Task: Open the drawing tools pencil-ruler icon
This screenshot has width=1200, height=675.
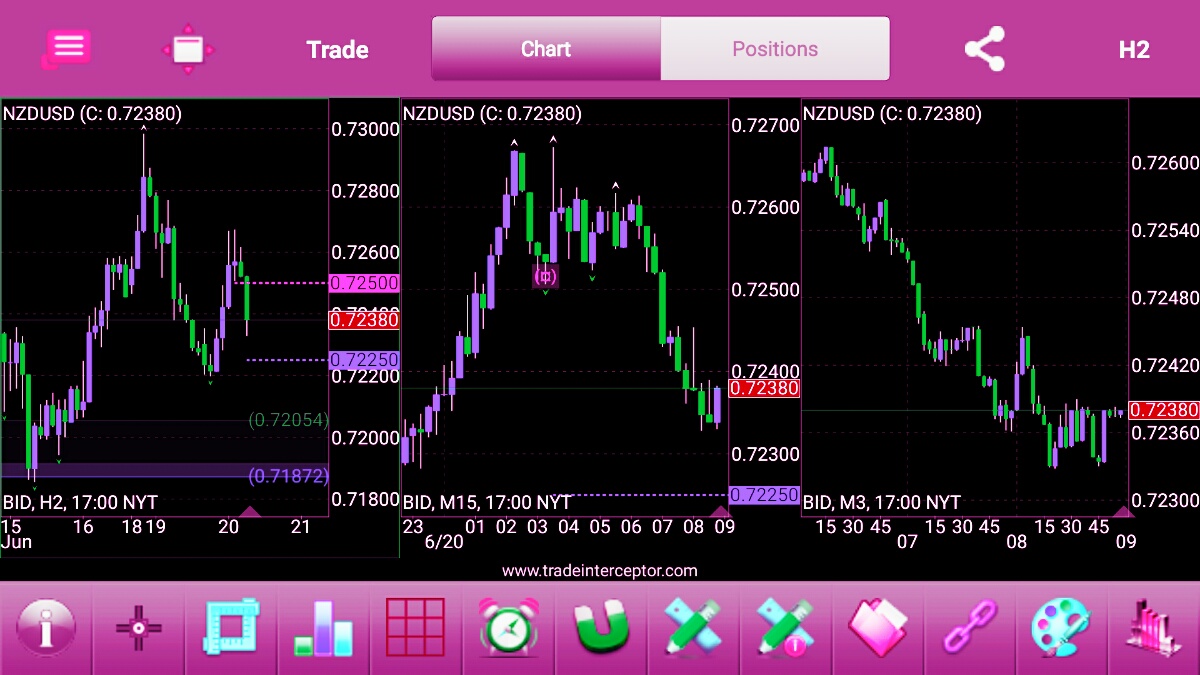Action: pyautogui.click(x=693, y=628)
